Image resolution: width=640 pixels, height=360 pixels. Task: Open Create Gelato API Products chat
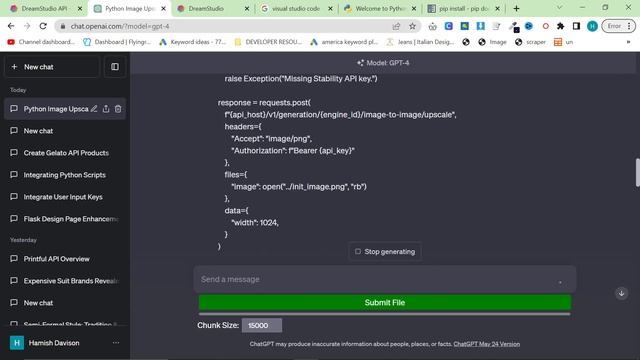[x=65, y=153]
